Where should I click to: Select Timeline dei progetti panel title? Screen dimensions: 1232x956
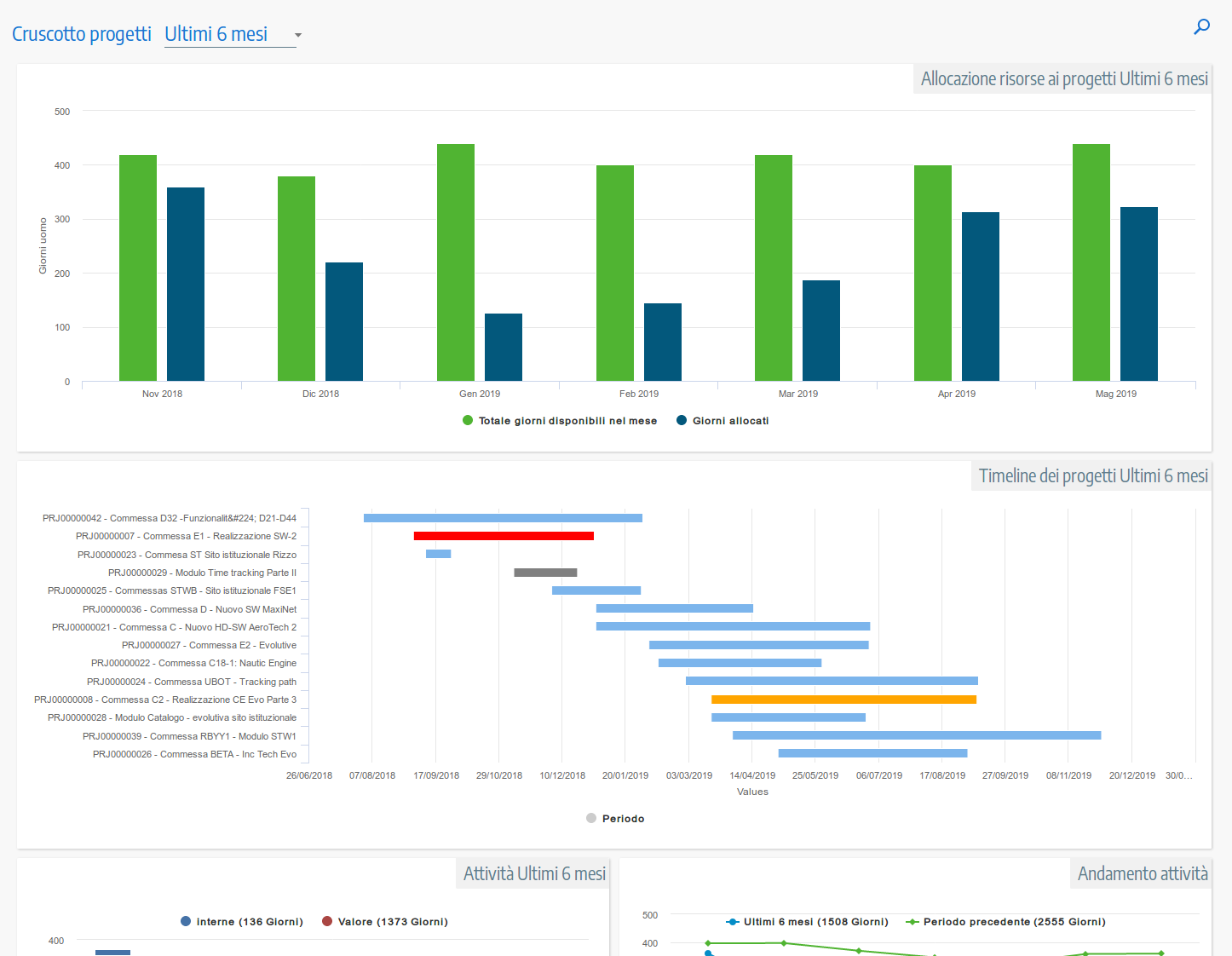point(1092,476)
